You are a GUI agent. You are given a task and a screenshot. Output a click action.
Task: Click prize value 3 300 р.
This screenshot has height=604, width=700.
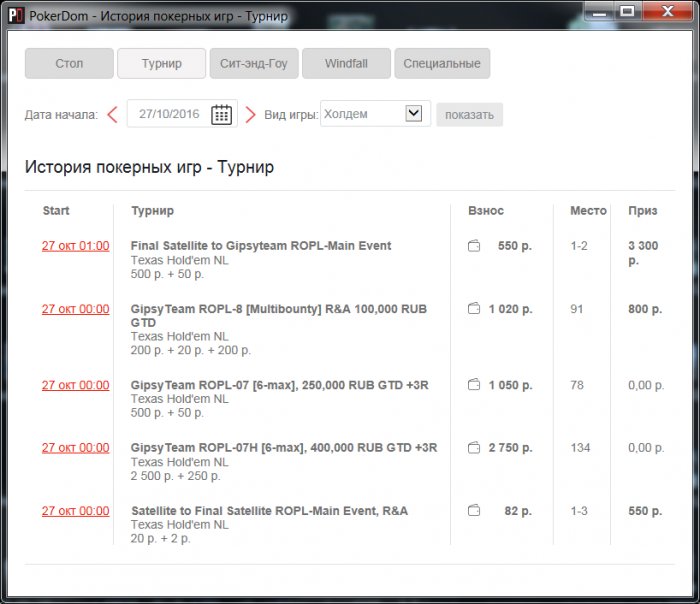(643, 253)
